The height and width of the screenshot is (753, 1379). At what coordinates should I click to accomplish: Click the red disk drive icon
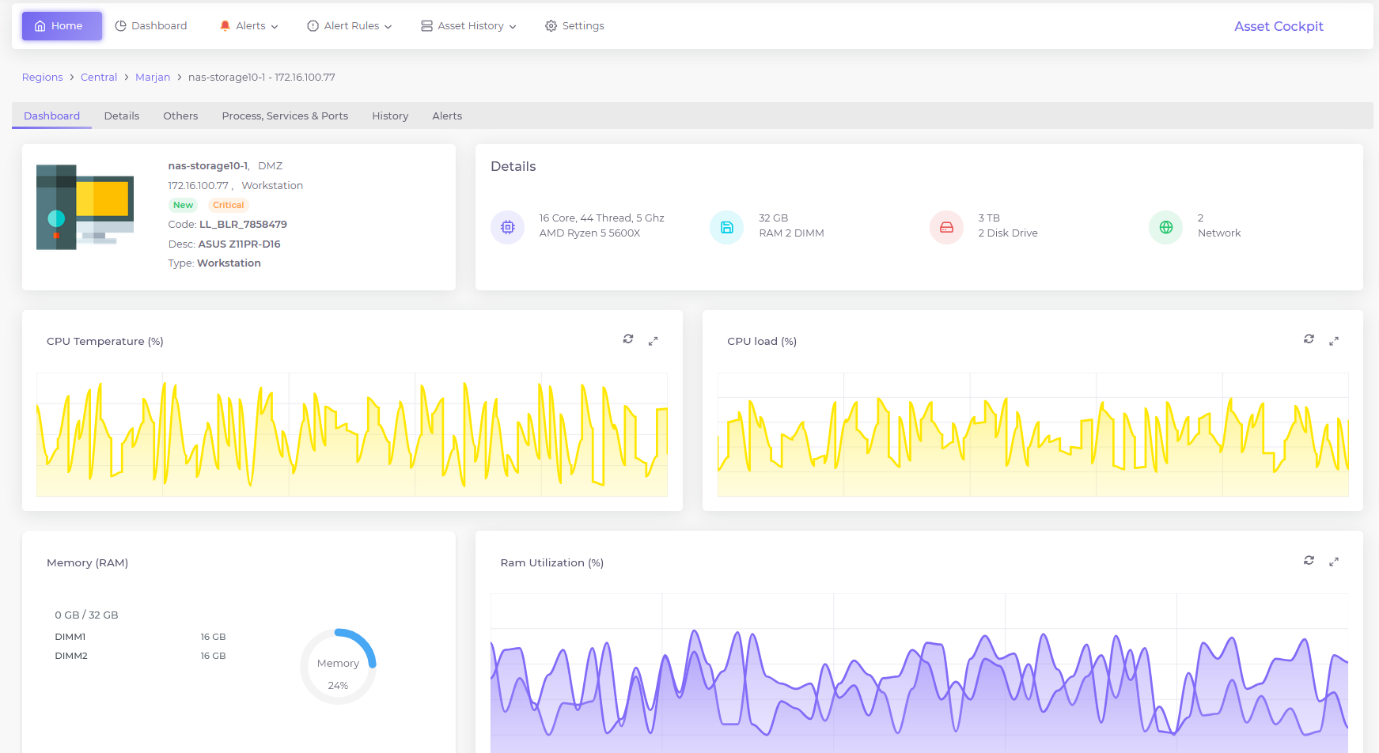[x=946, y=227]
